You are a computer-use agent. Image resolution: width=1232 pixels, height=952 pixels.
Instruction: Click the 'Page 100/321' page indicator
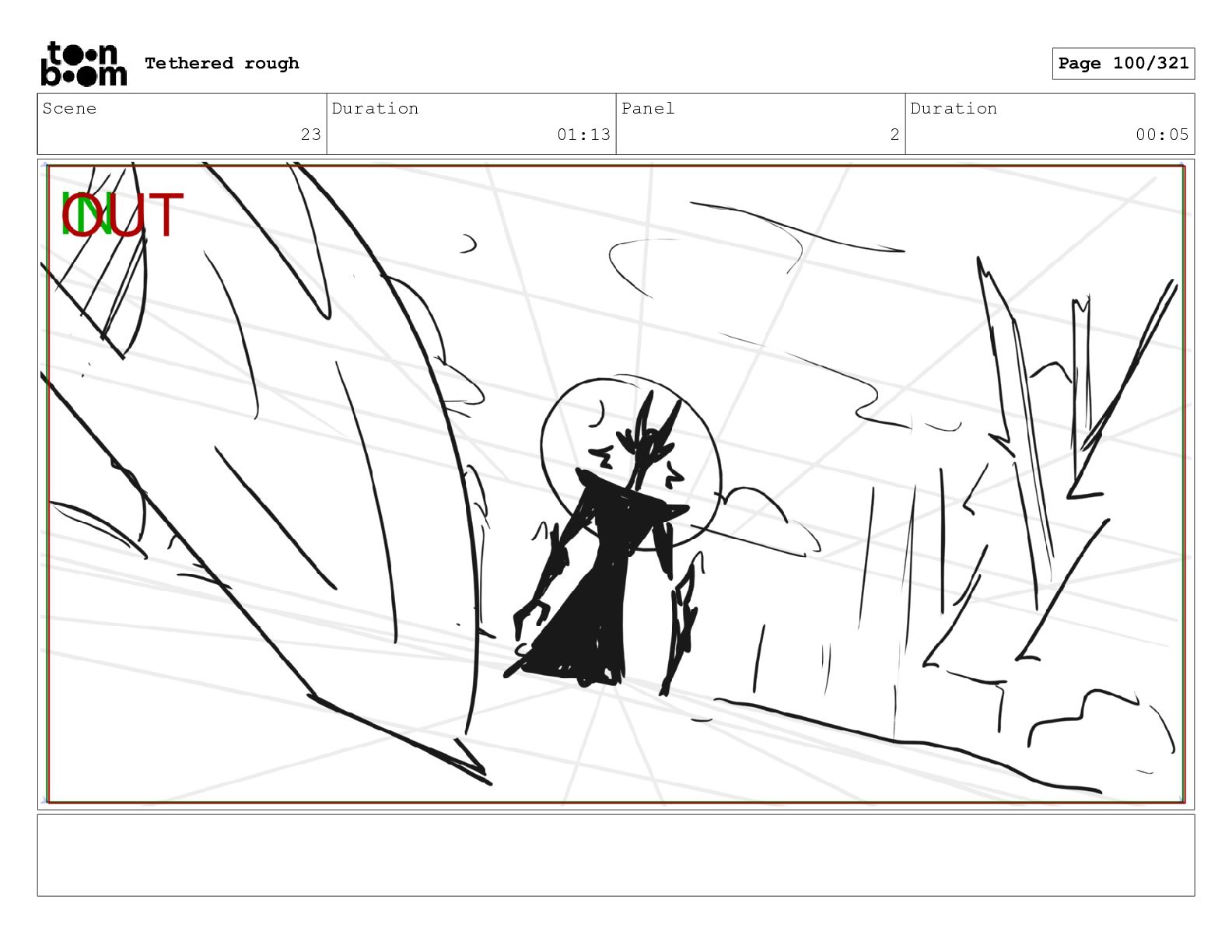tap(1123, 64)
